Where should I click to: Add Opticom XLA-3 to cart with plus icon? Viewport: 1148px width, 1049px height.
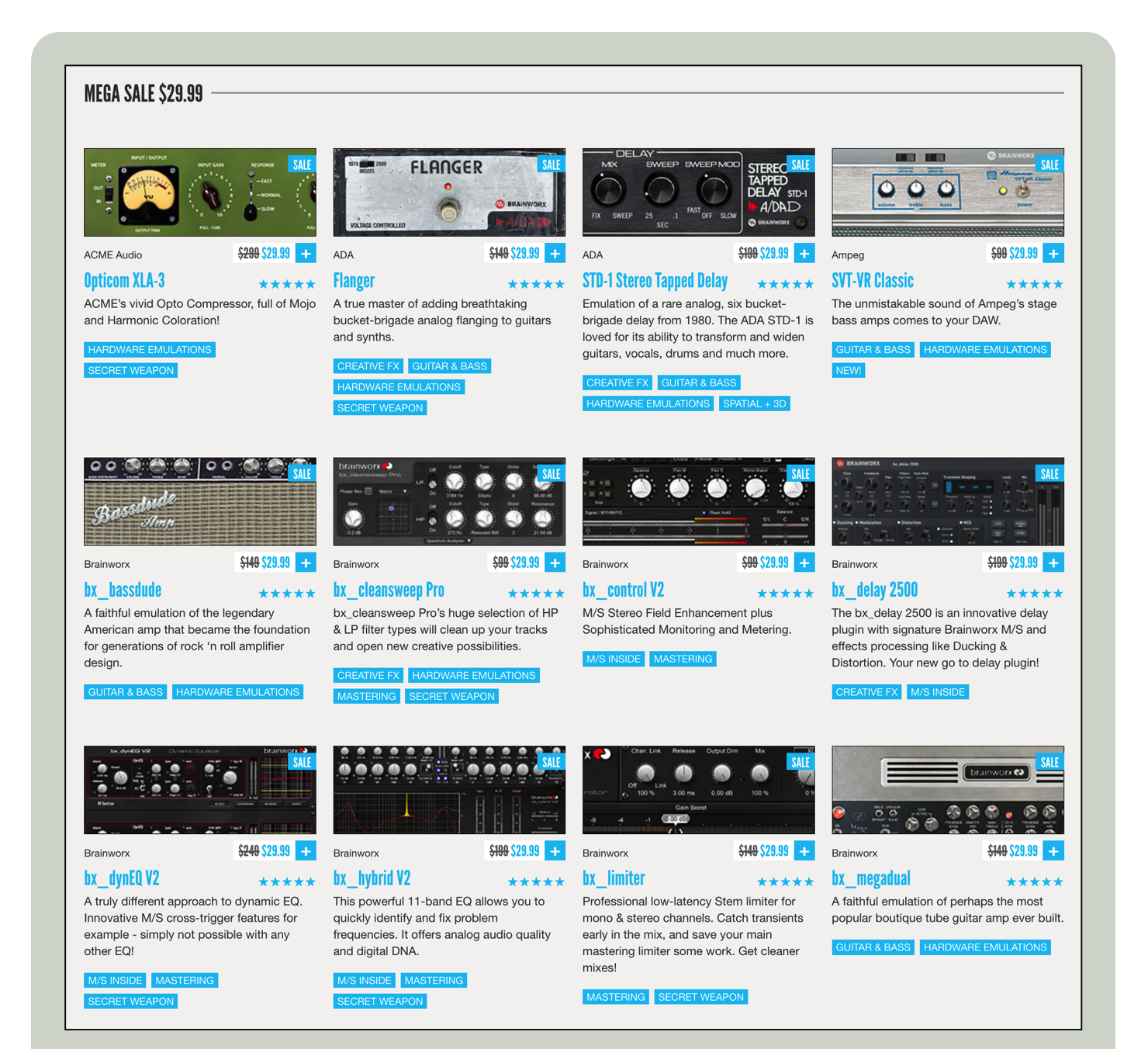pos(306,253)
